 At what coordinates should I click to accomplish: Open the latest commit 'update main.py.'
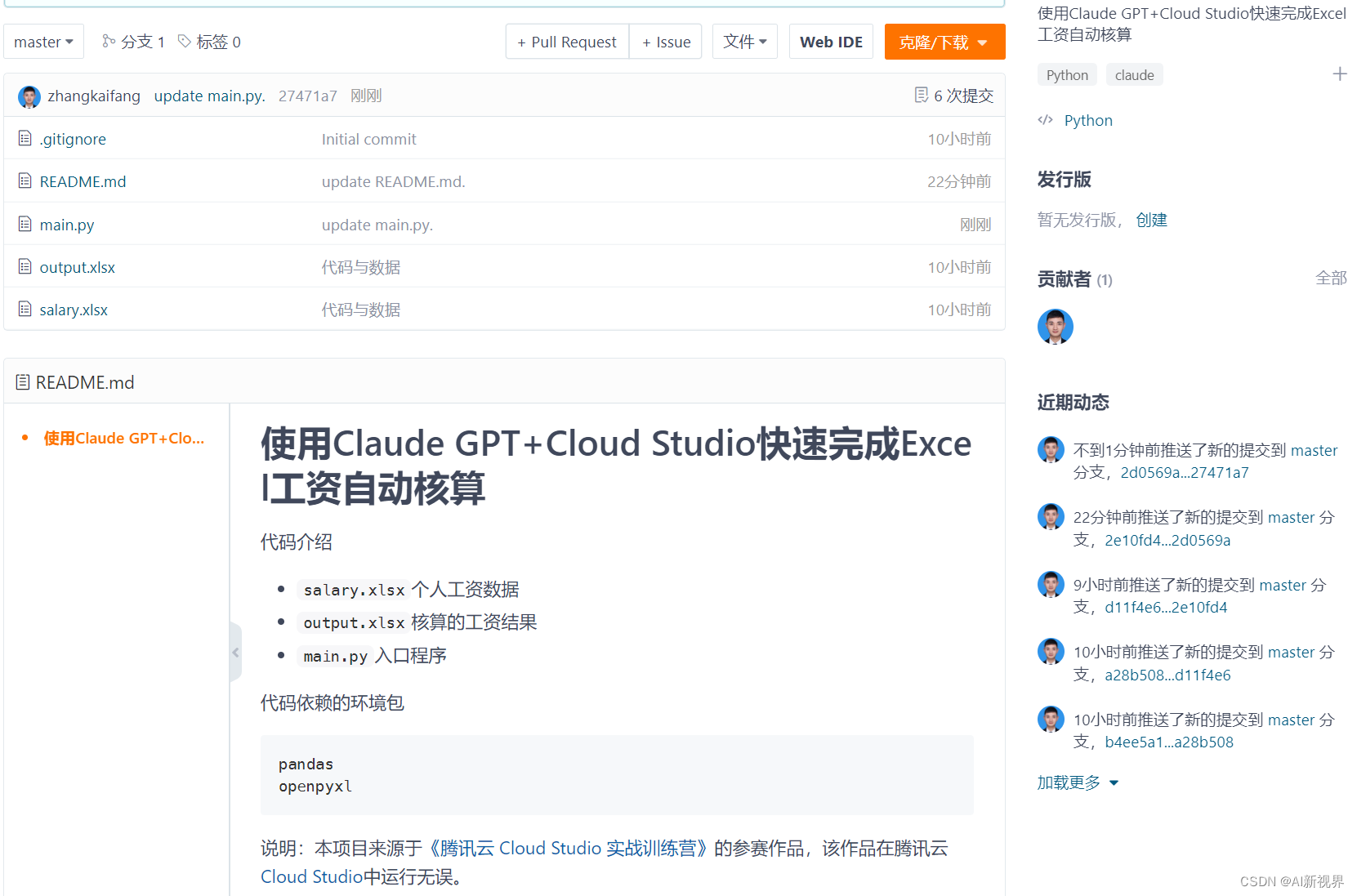coord(210,96)
